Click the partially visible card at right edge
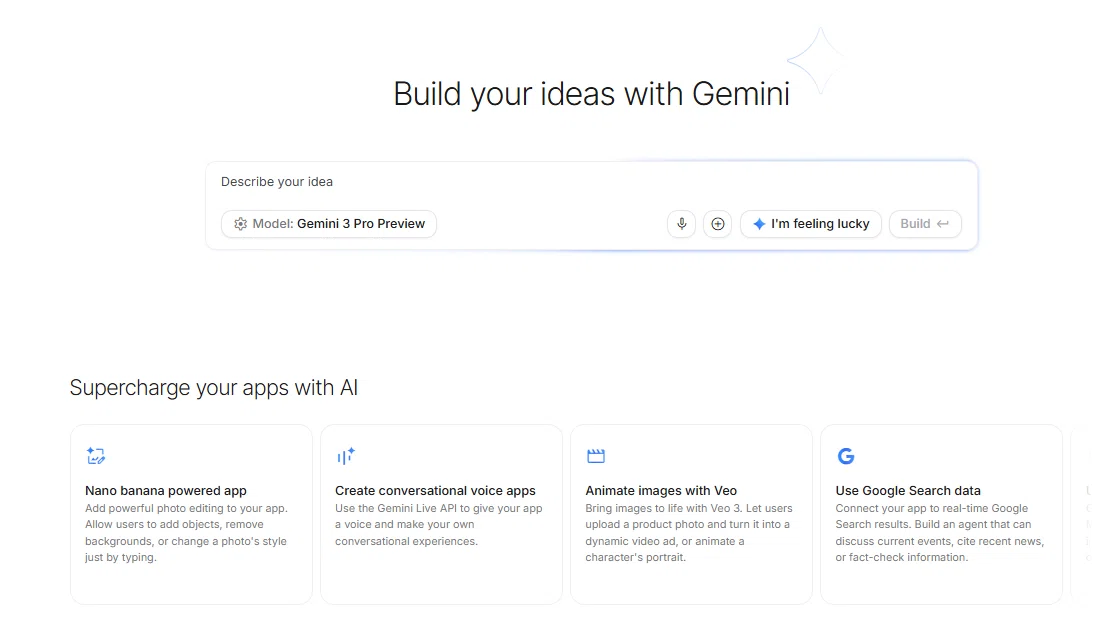This screenshot has width=1093, height=637. coord(1083,514)
